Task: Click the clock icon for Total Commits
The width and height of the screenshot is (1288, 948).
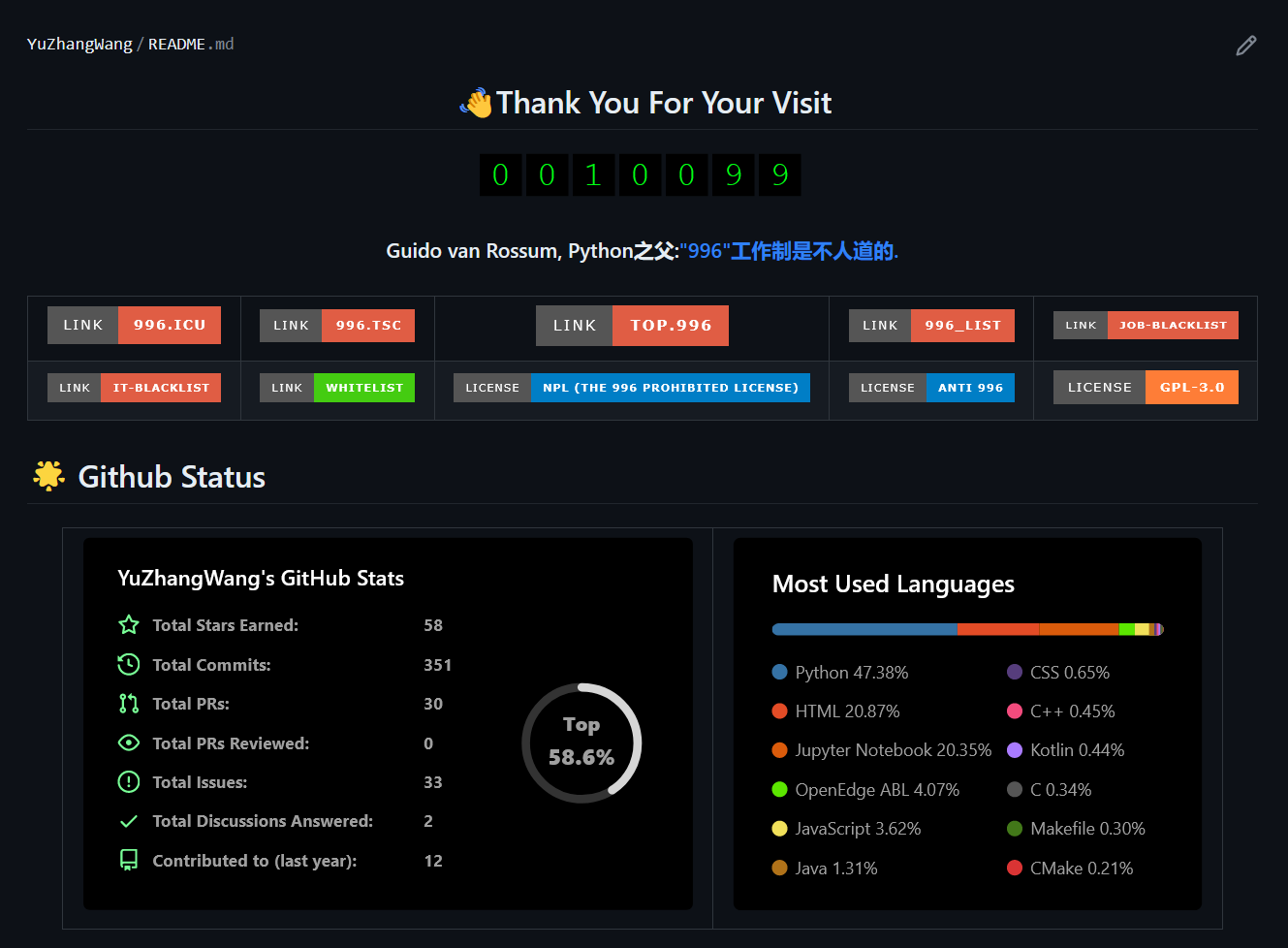Action: click(128, 665)
